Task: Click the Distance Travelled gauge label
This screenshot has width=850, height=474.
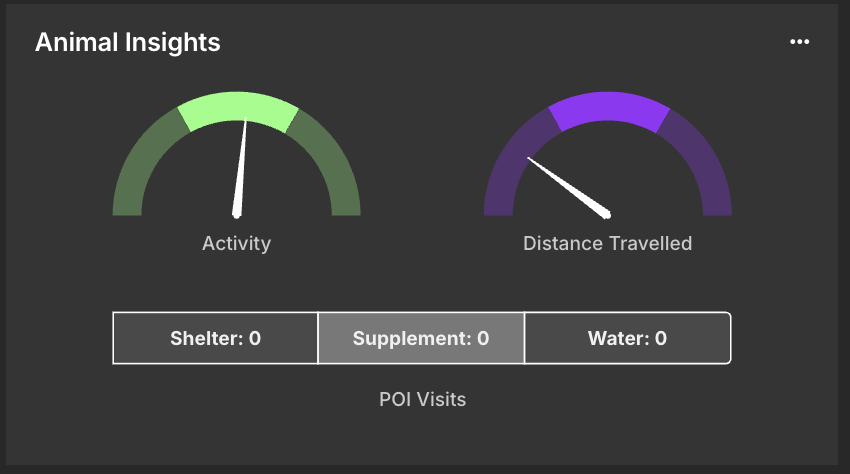Action: tap(607, 243)
